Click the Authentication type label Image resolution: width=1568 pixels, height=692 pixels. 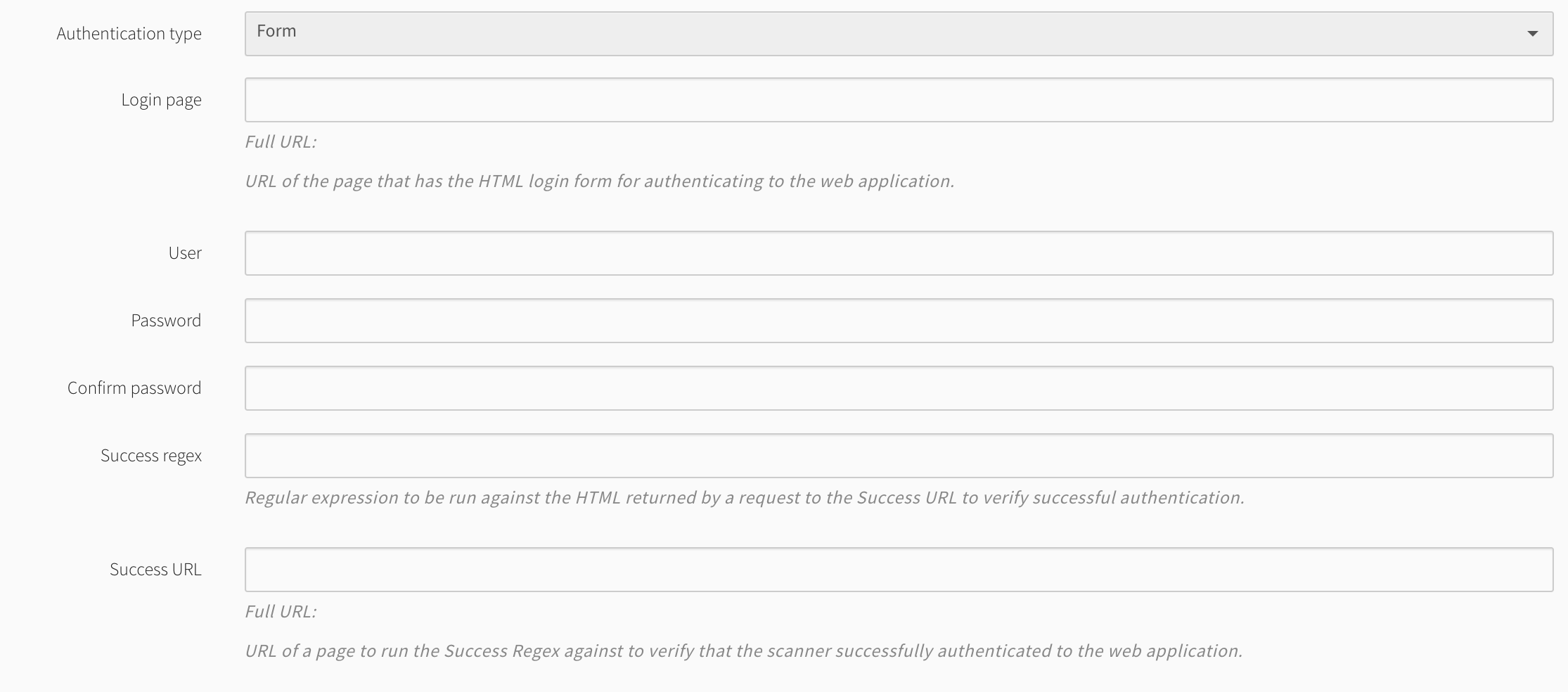coord(129,34)
